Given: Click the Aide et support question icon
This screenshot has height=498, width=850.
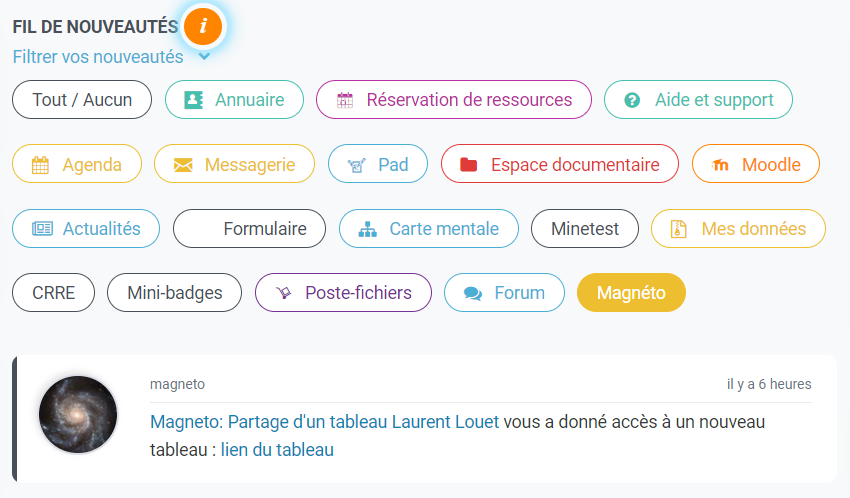Looking at the screenshot, I should [x=632, y=100].
